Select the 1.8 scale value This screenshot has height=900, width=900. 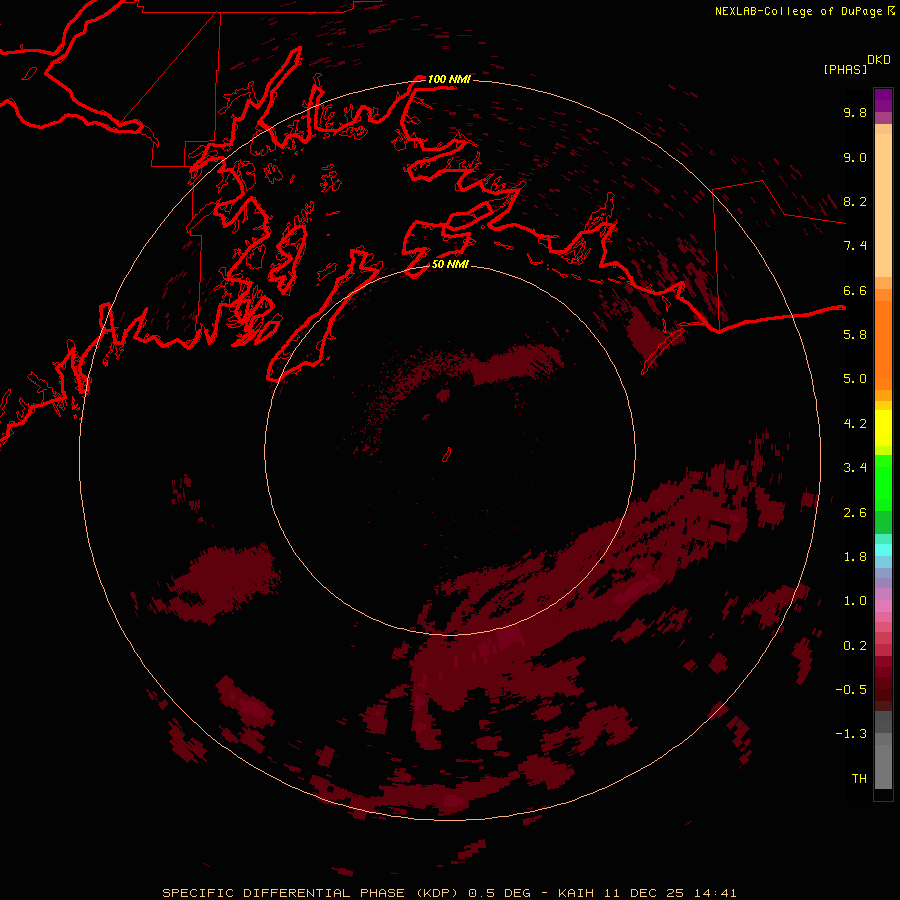point(855,557)
